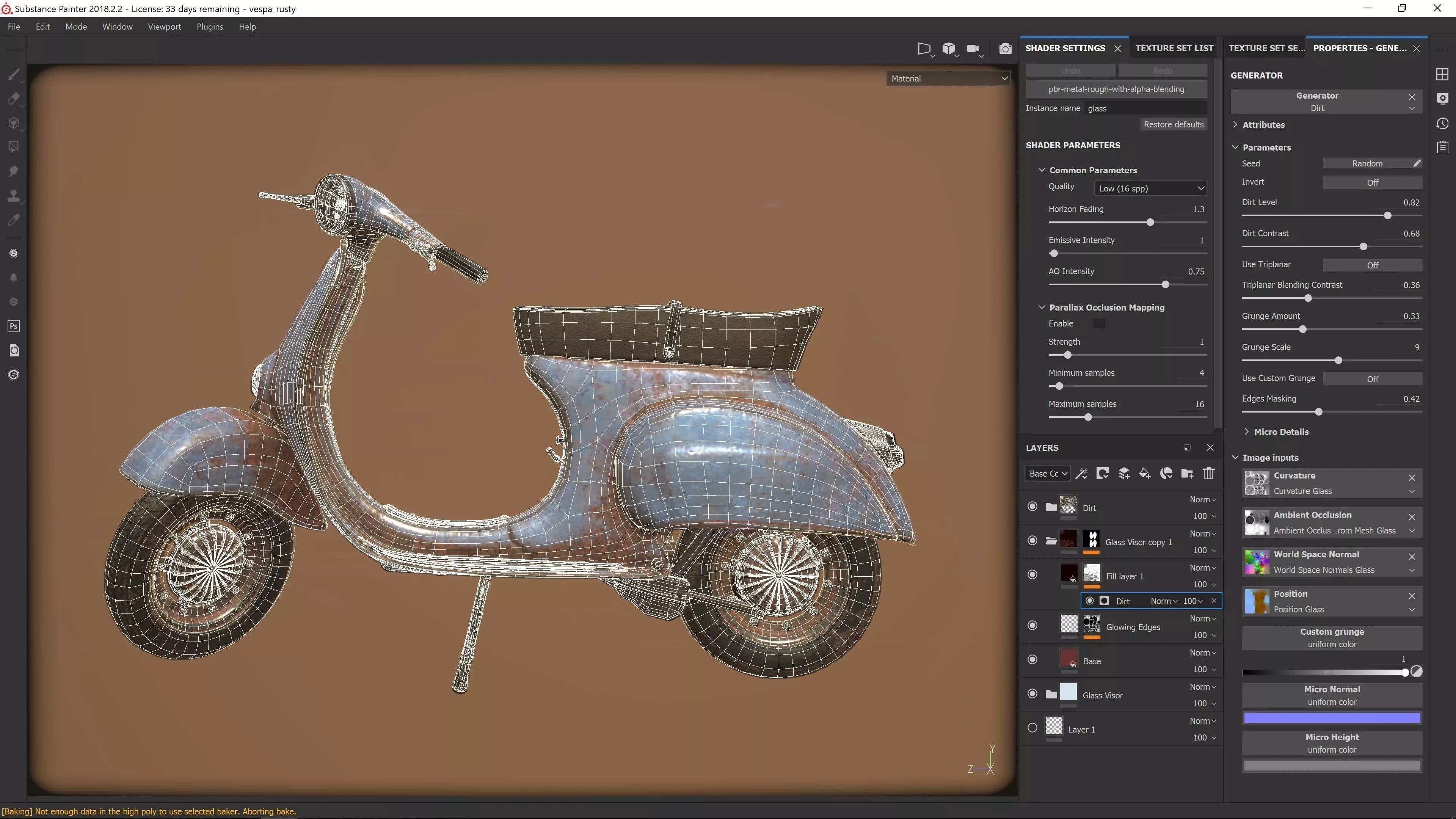Open the Log document icon in right dock
The height and width of the screenshot is (819, 1456).
click(x=1442, y=147)
